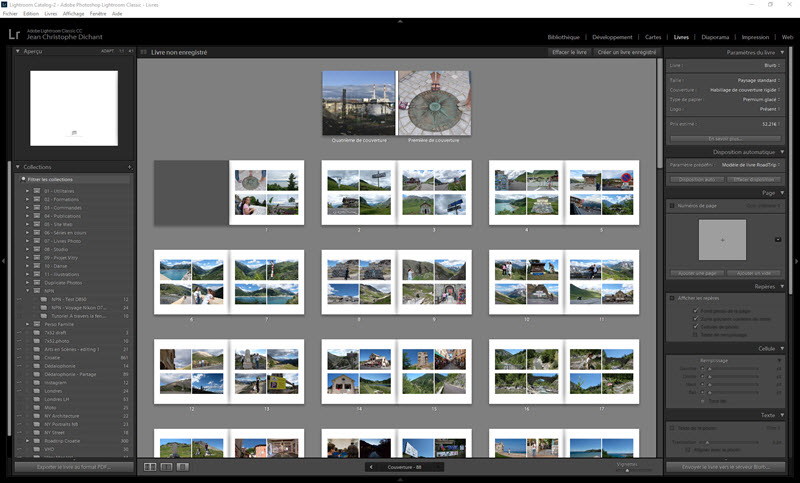800x483 pixels.
Task: Open the Edition menu
Action: [31, 14]
